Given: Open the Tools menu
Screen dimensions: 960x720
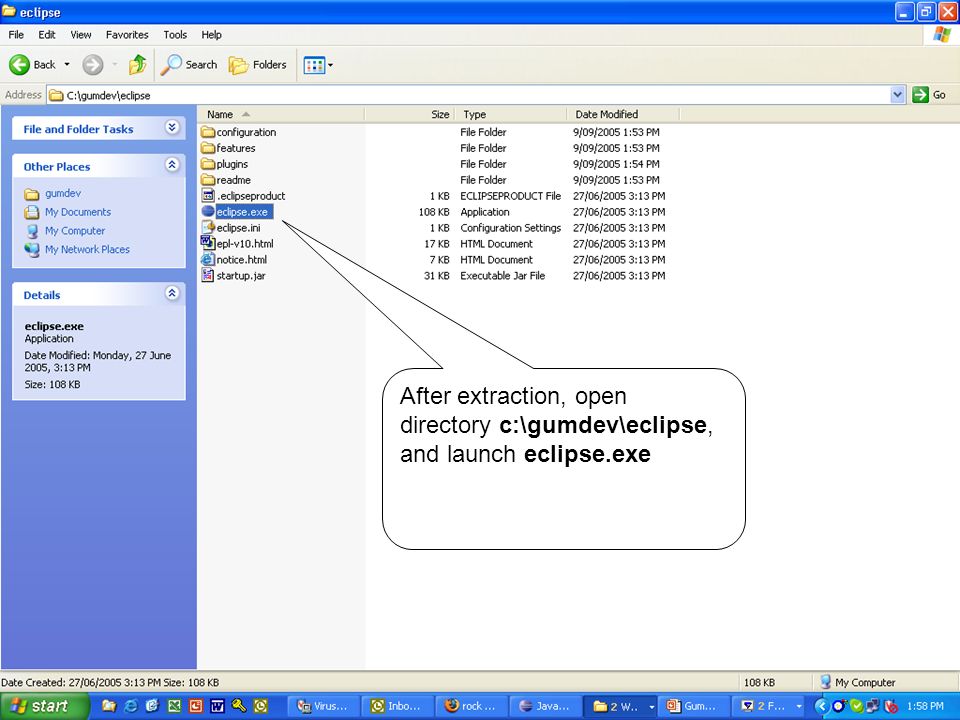Looking at the screenshot, I should click(x=175, y=35).
